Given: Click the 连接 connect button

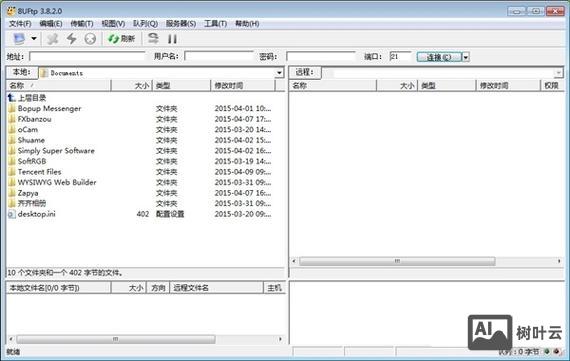Looking at the screenshot, I should (439, 57).
